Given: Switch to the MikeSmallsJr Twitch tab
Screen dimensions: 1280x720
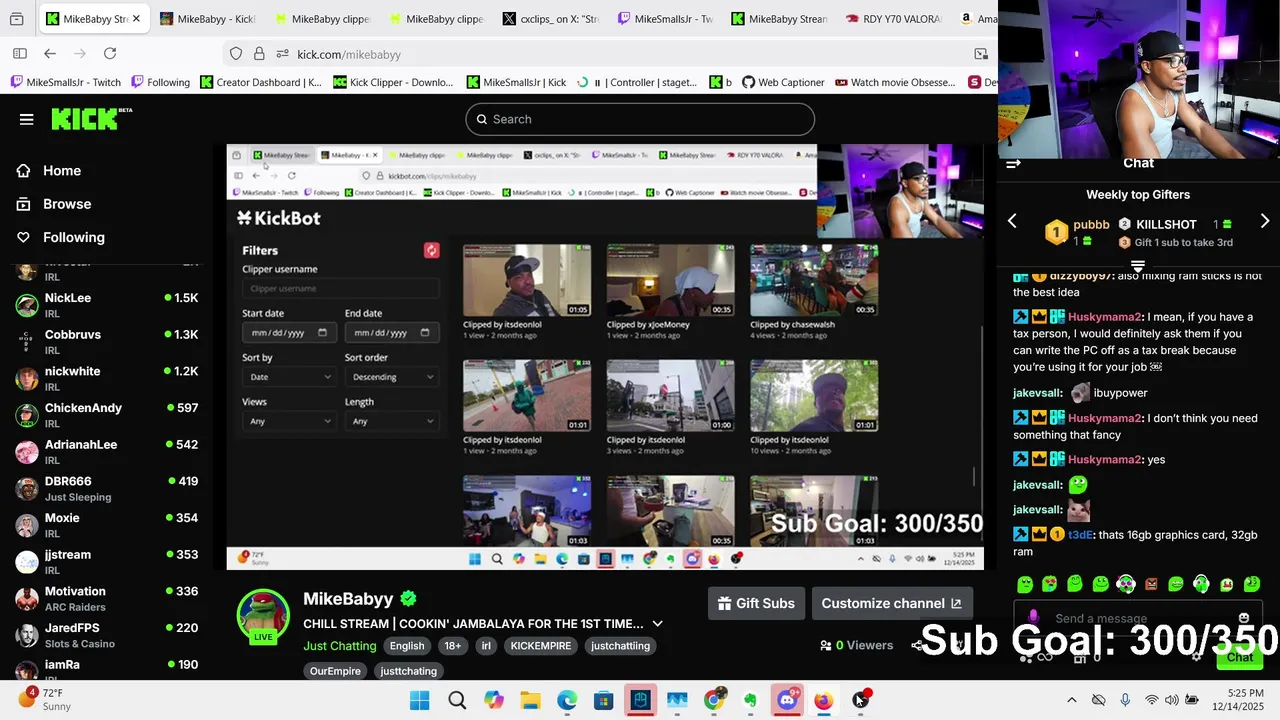Looking at the screenshot, I should coord(664,19).
